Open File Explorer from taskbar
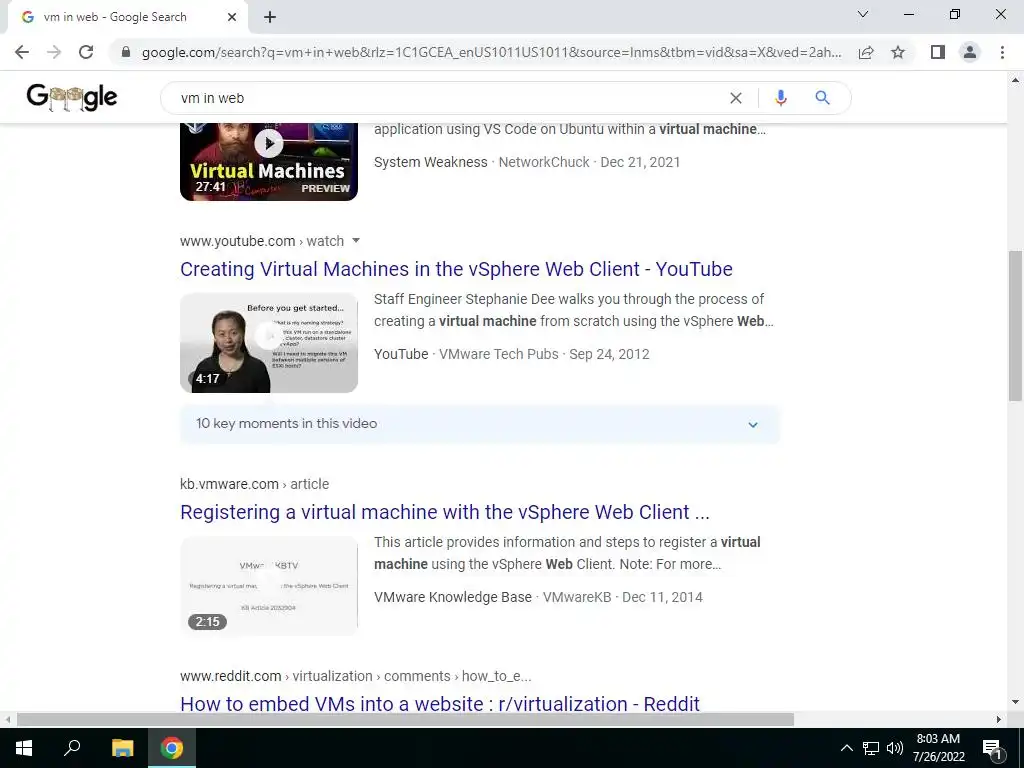 (122, 748)
